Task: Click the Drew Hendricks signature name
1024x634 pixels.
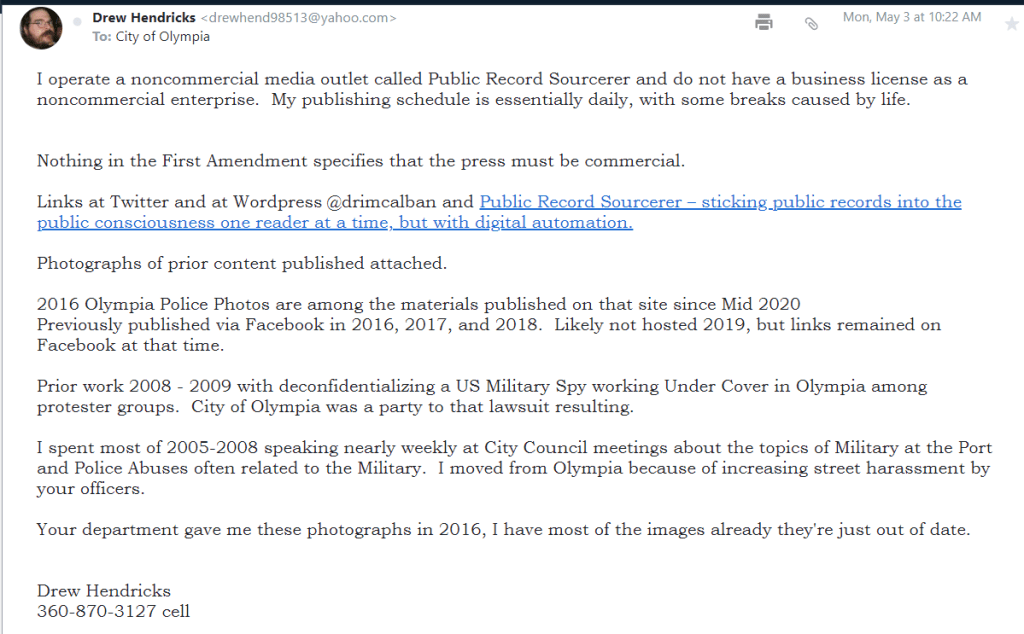Action: (104, 590)
